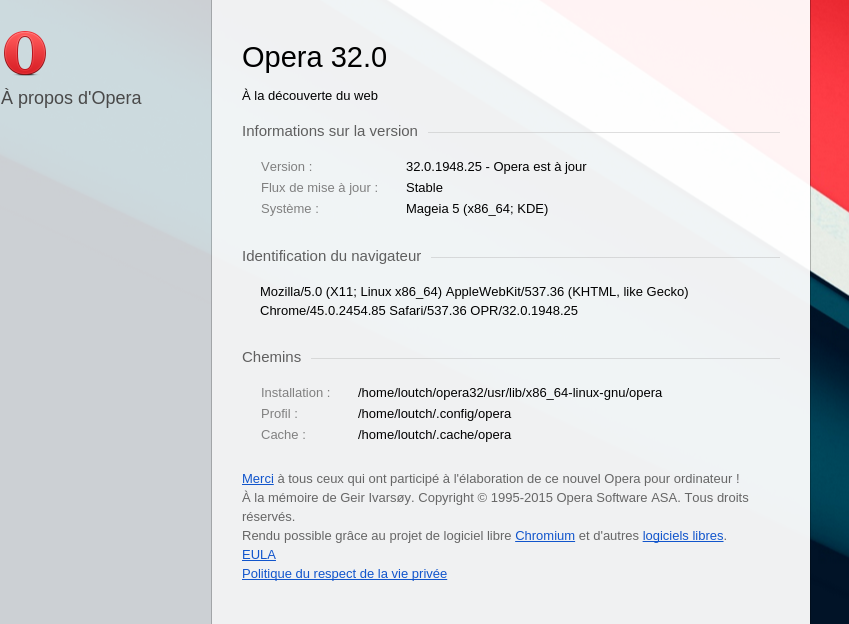The height and width of the screenshot is (624, 849).
Task: Click the Cache path /home/loutch/.cache/opera
Action: click(x=434, y=435)
